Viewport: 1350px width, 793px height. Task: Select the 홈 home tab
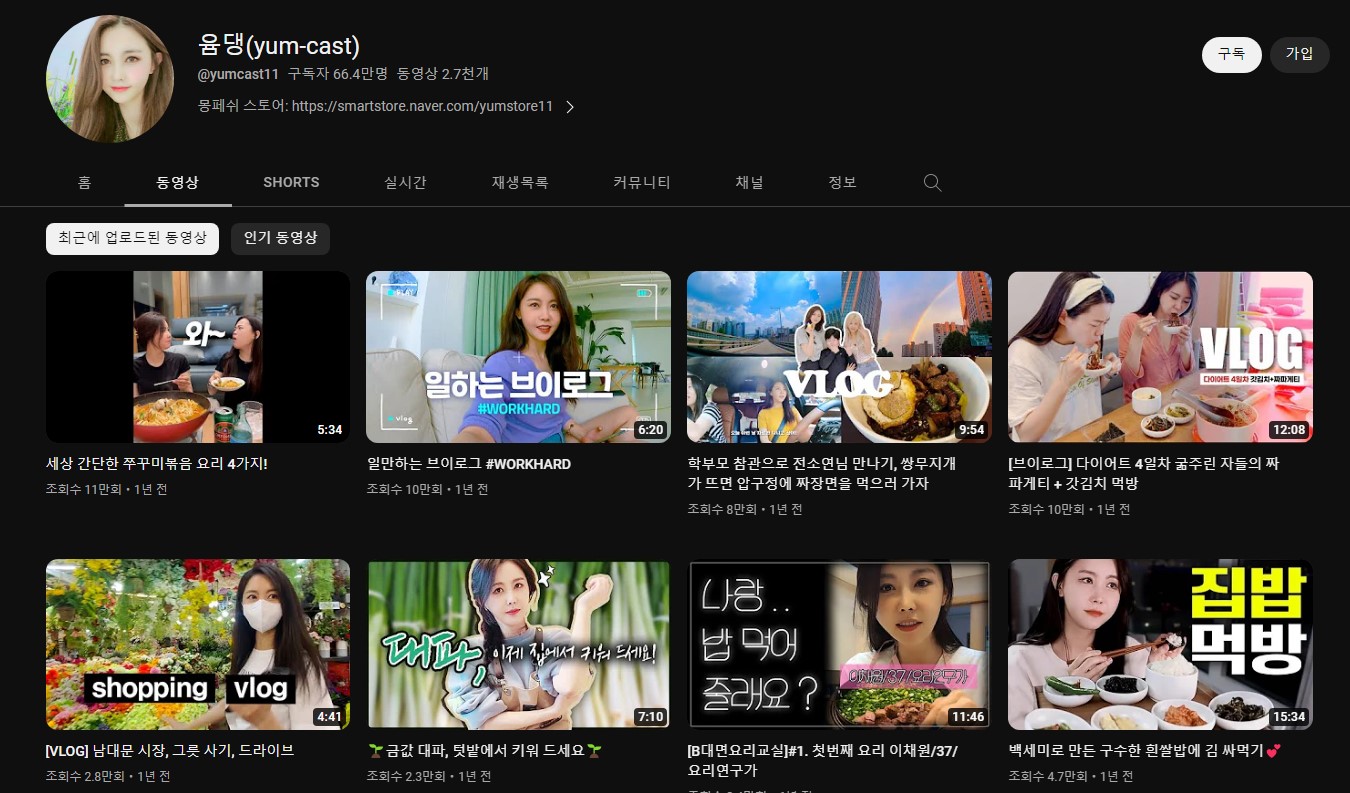pos(84,182)
